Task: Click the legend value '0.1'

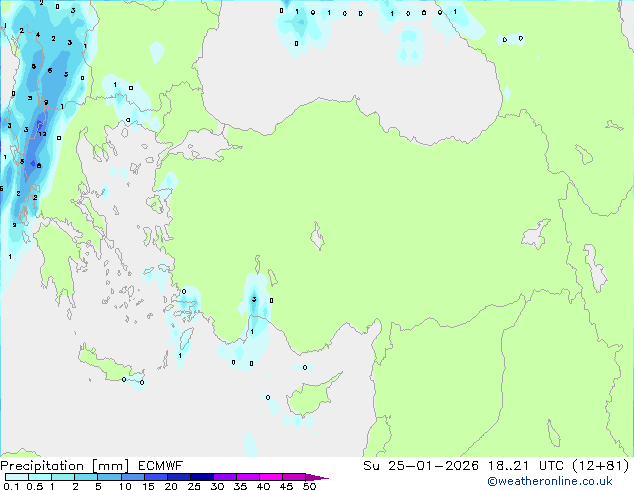Action: tap(11, 486)
